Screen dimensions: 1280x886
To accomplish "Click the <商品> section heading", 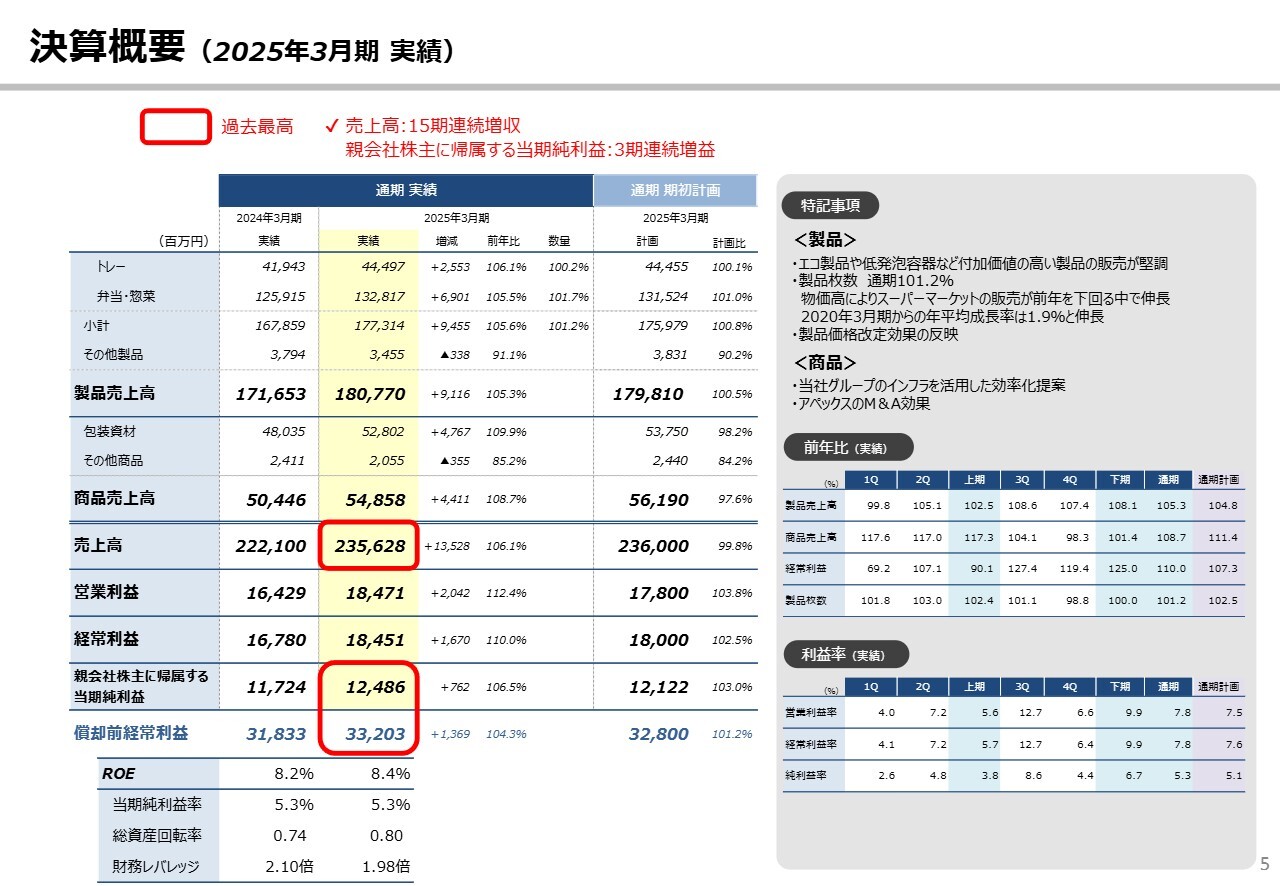I will click(825, 363).
